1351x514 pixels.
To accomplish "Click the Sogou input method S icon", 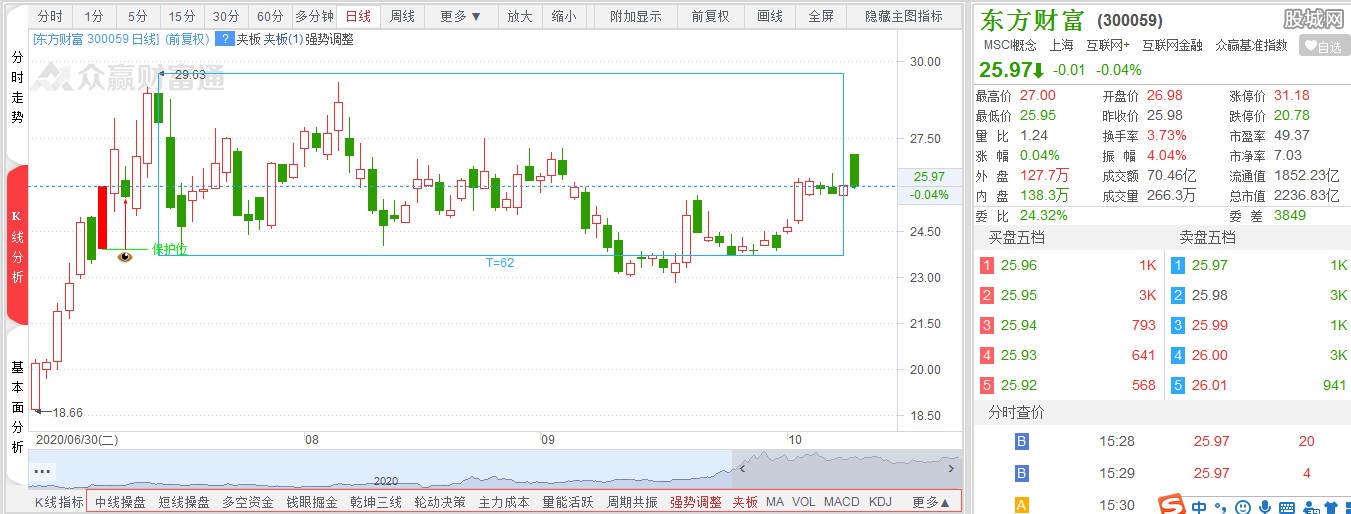I will [x=1171, y=504].
